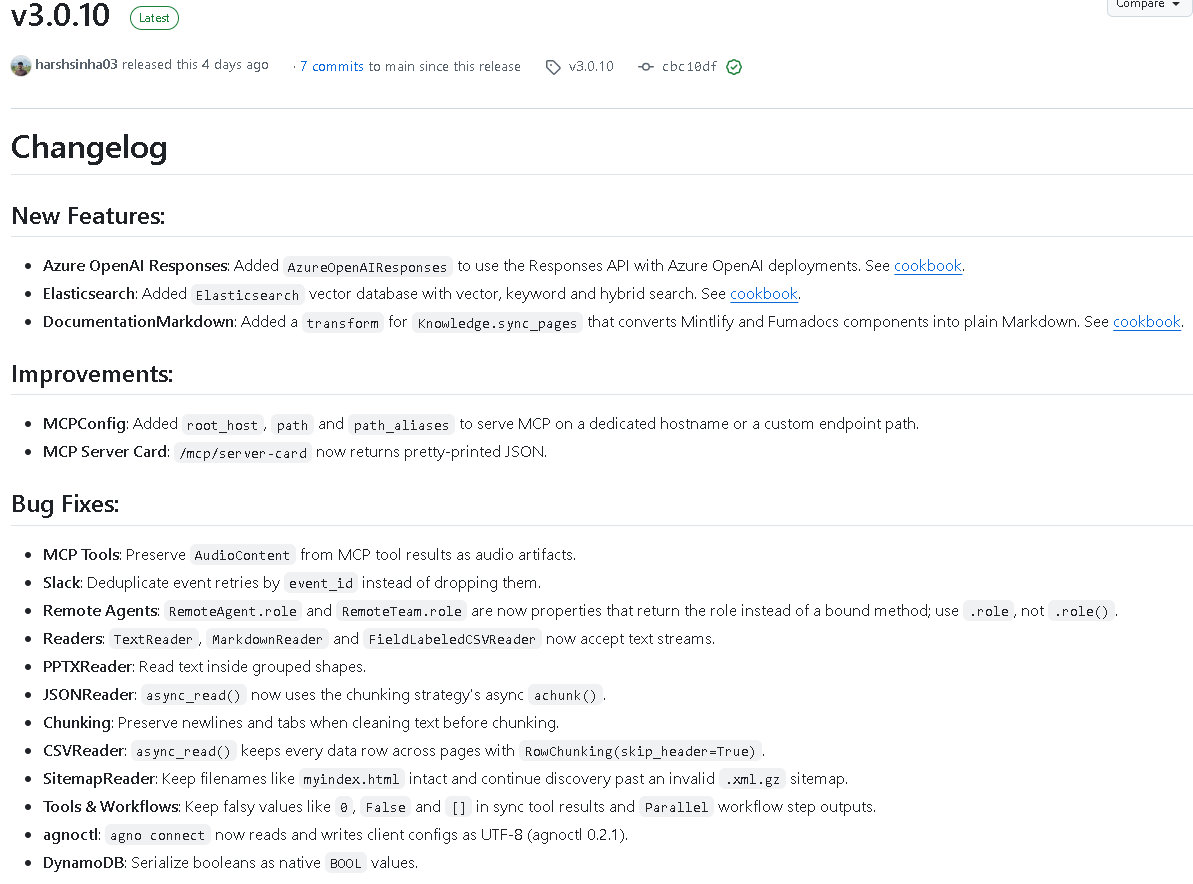Open the Compare dropdown
This screenshot has width=1193, height=884.
point(1147,5)
